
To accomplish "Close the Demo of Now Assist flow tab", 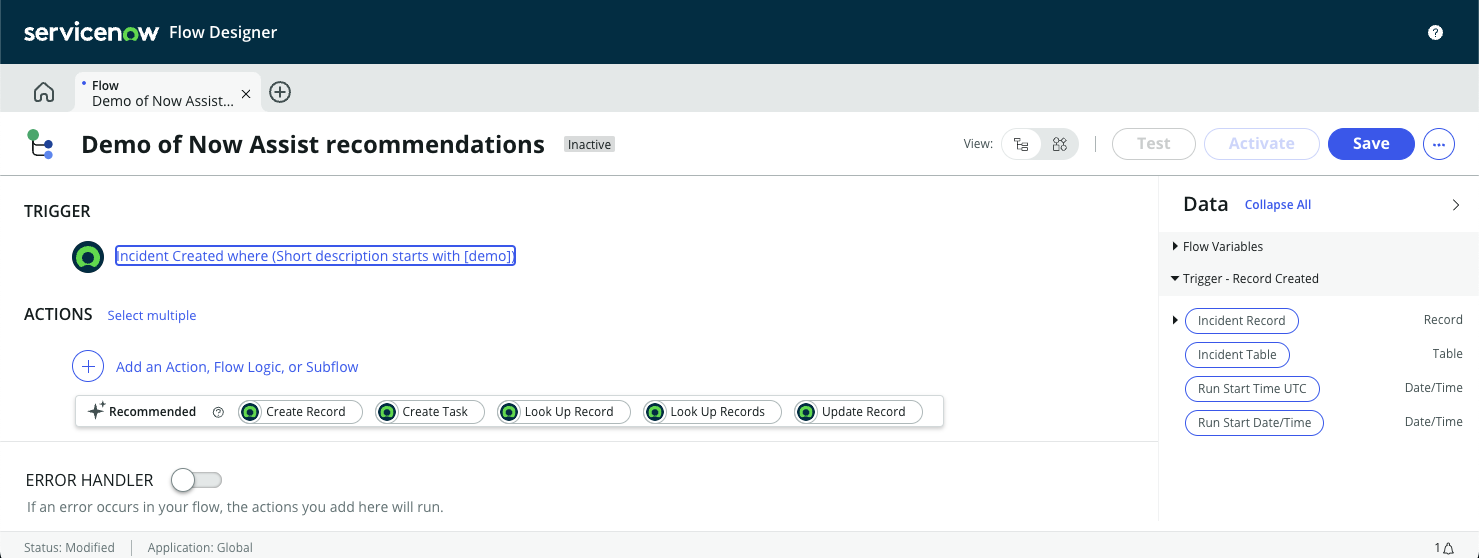I will pyautogui.click(x=246, y=93).
